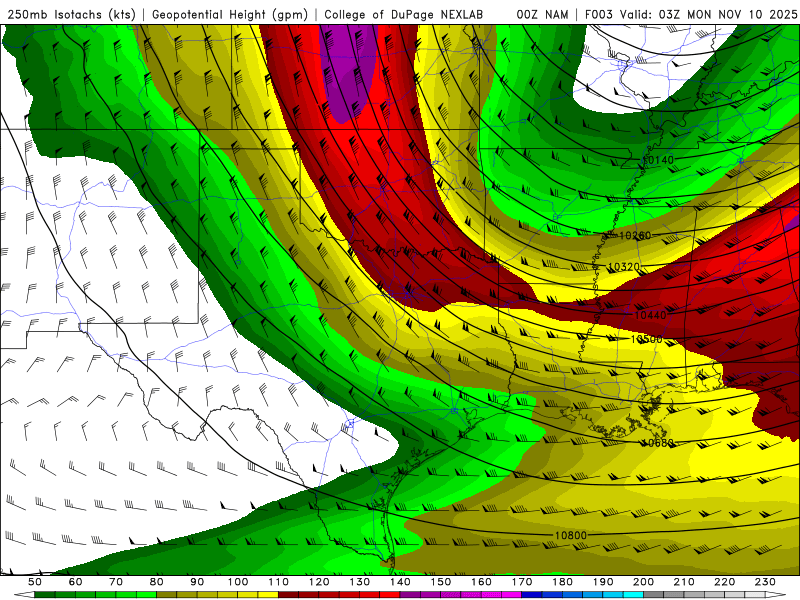Select the bright yellow swatch for 105-110 kts
Screen dimensions: 800x600
(267, 595)
